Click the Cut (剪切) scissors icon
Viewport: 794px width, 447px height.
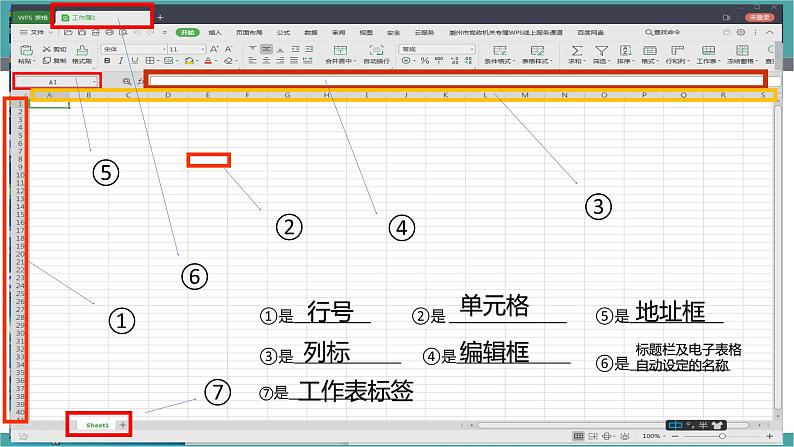47,49
